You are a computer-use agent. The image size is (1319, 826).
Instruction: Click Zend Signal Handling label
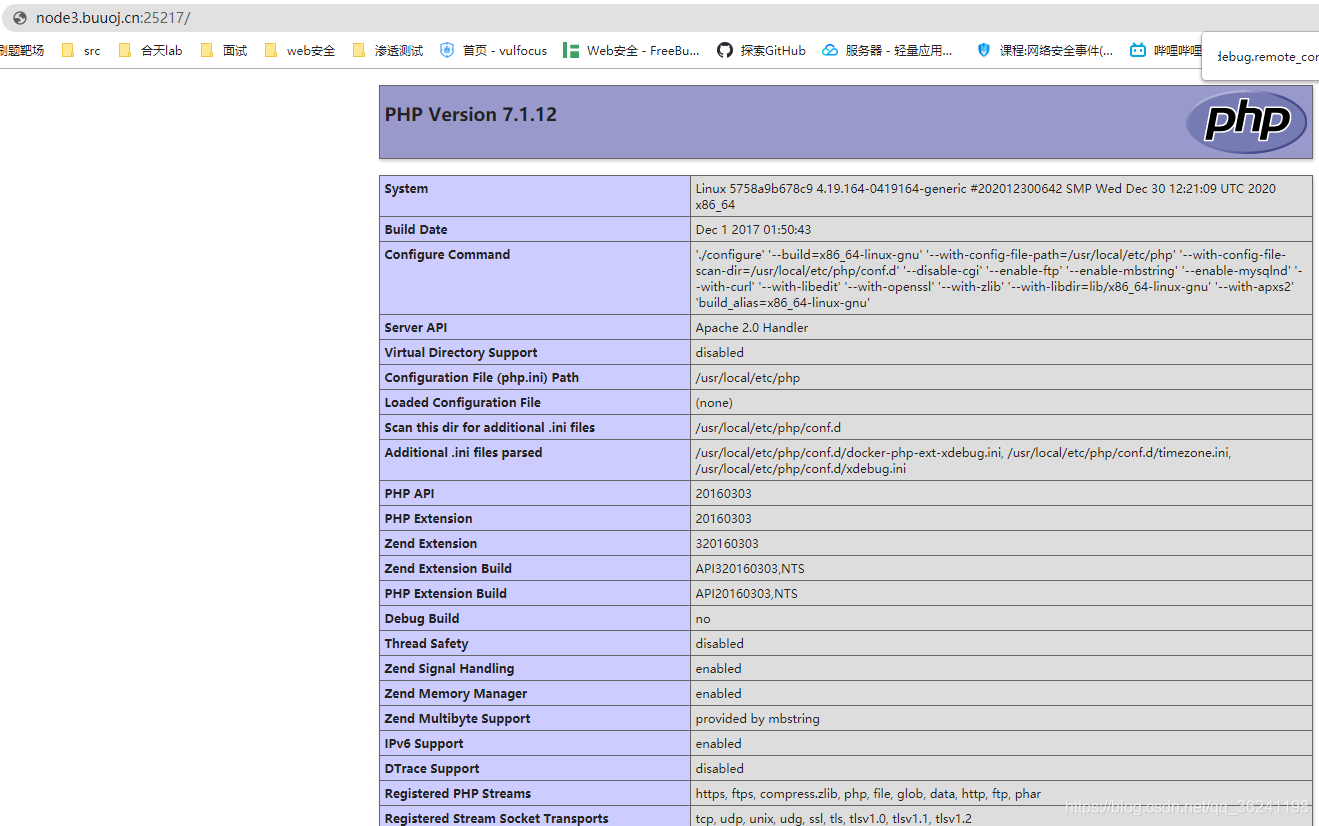coord(450,669)
